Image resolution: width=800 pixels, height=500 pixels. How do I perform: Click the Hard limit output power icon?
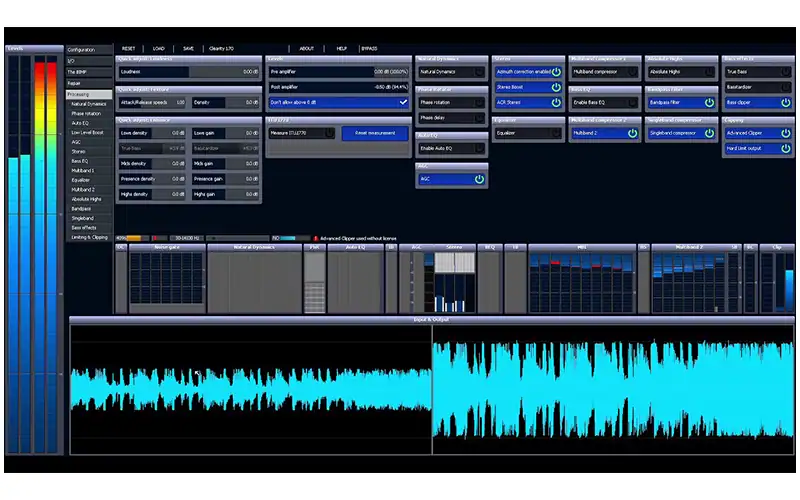pyautogui.click(x=785, y=148)
